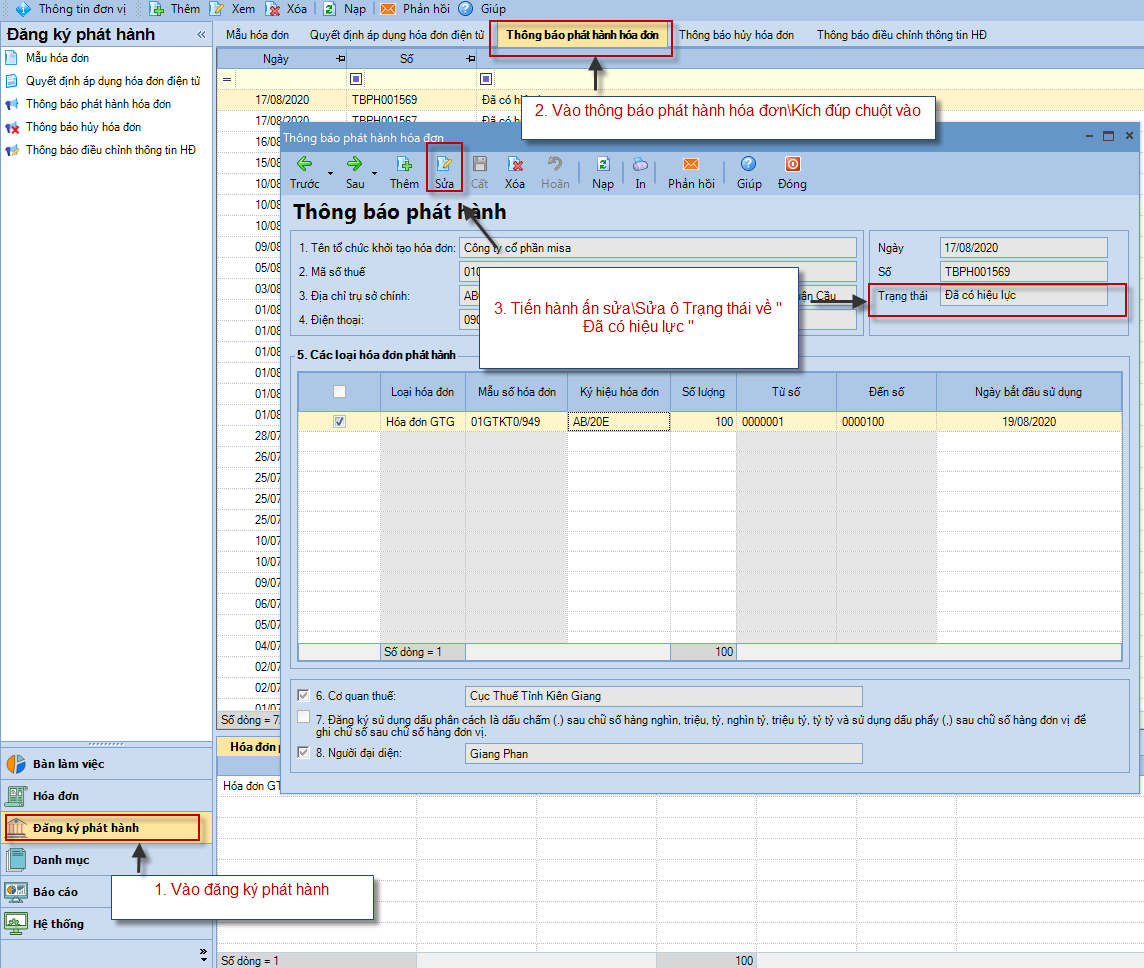This screenshot has height=968, width=1144.
Task: Click Phản hồi in the top toolbar
Action: (x=415, y=9)
